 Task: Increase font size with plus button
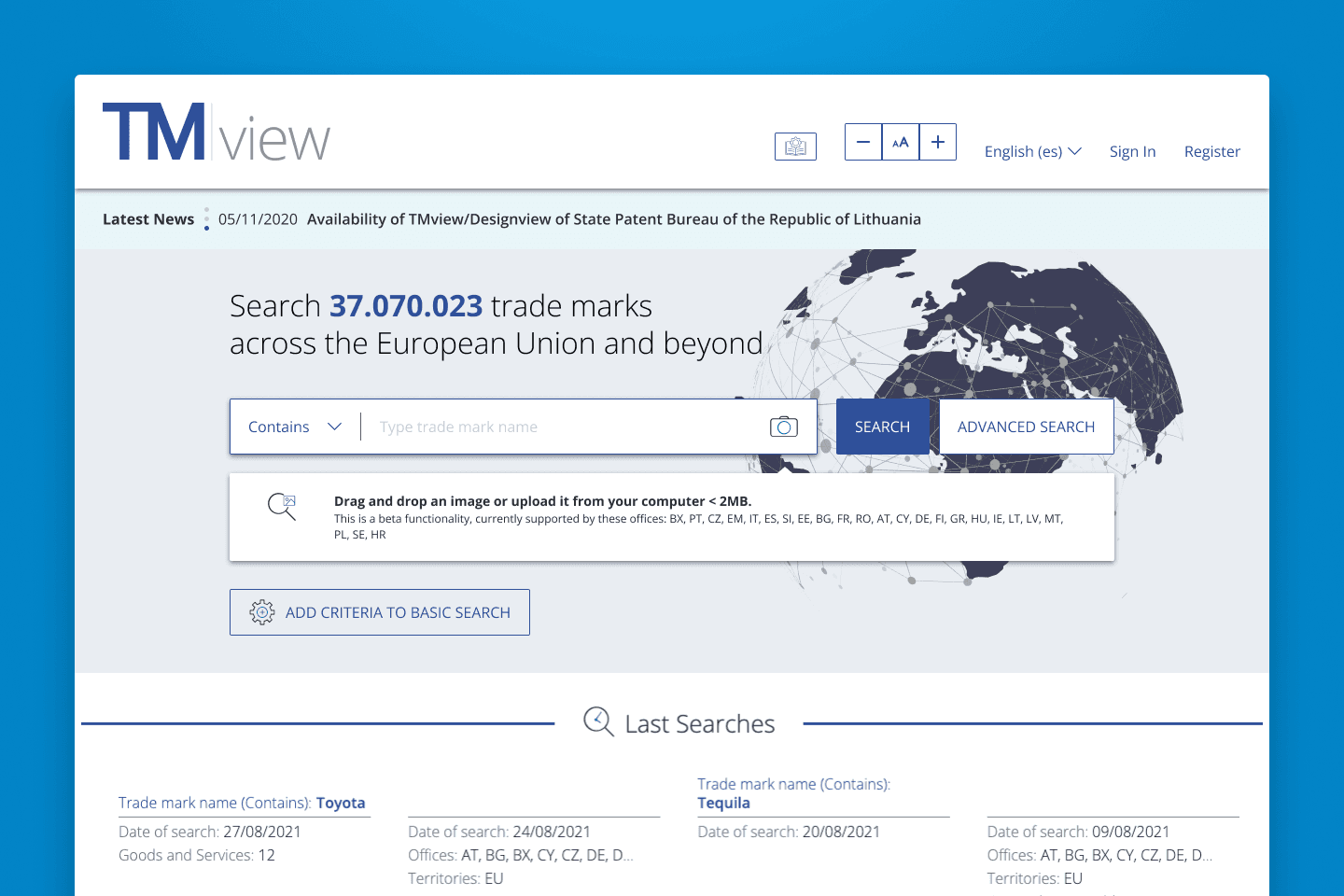tap(938, 142)
